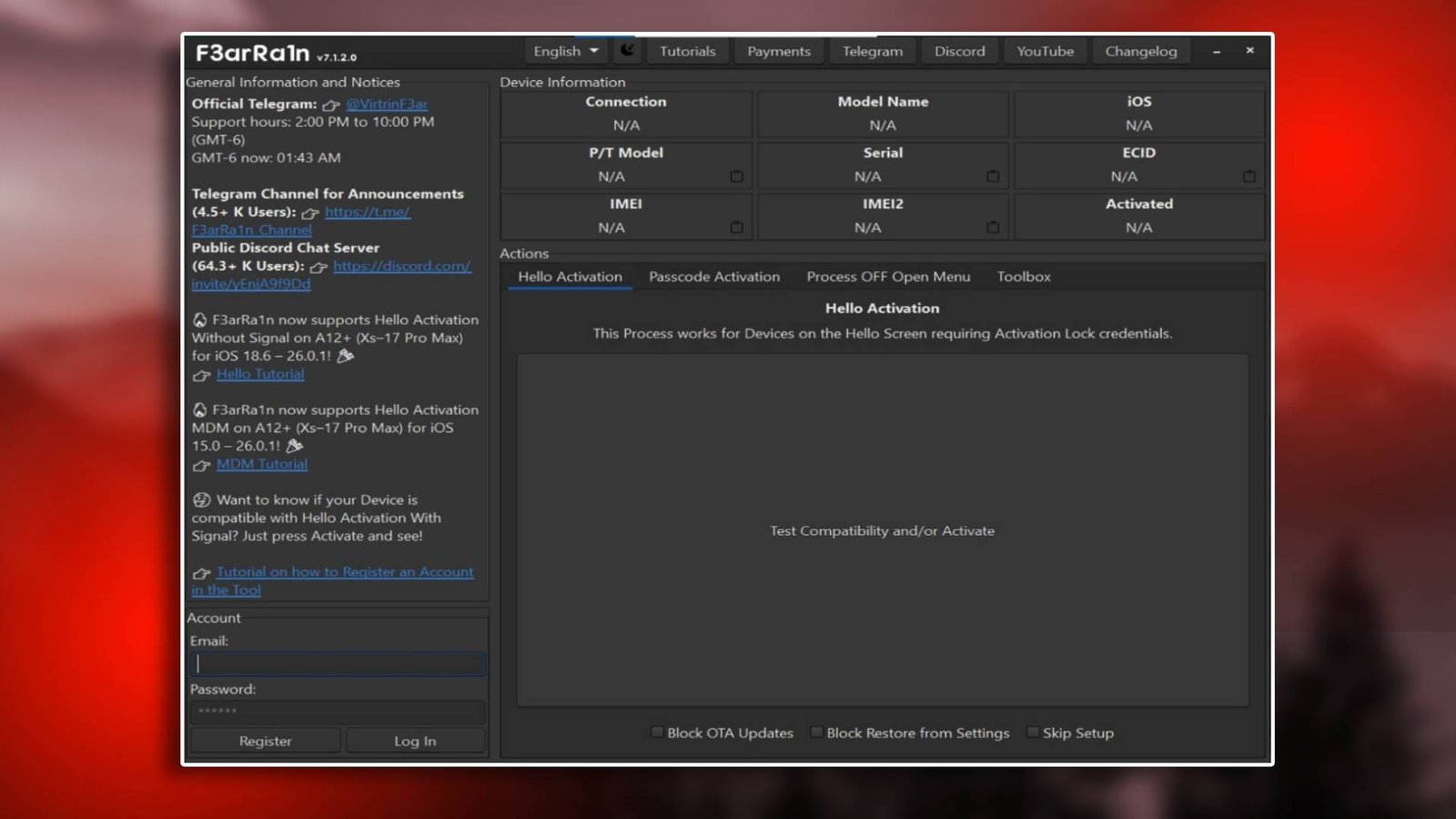Click the pointing-hand icon next to Hello Tutorial
1456x819 pixels.
(200, 374)
